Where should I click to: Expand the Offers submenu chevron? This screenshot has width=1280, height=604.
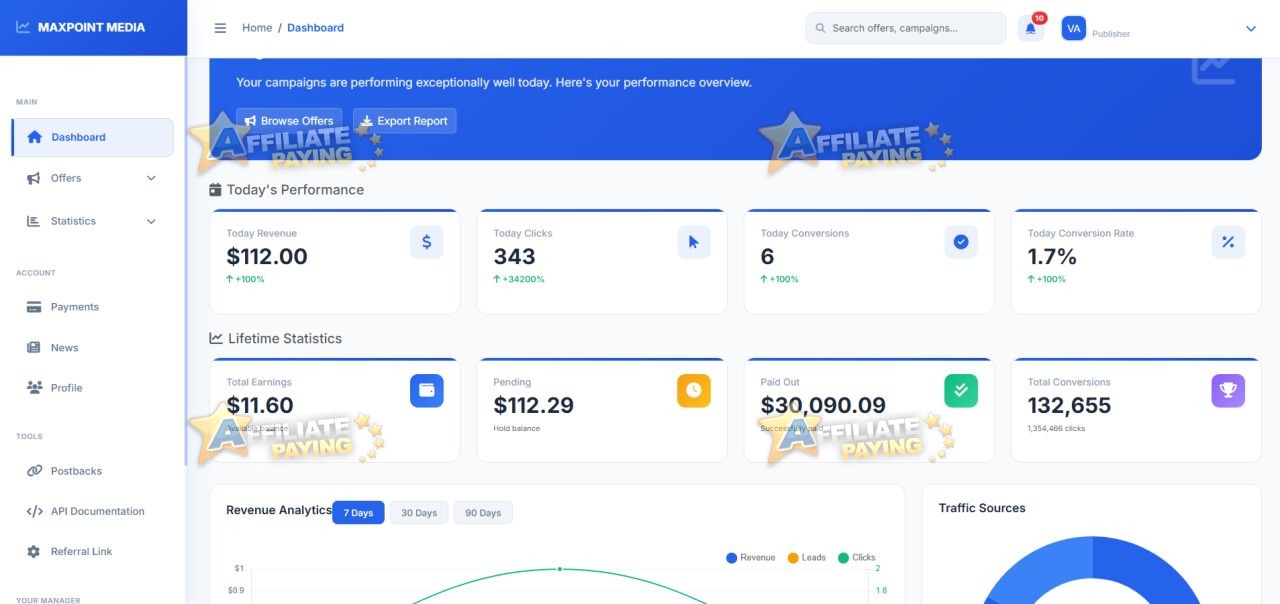click(x=152, y=178)
